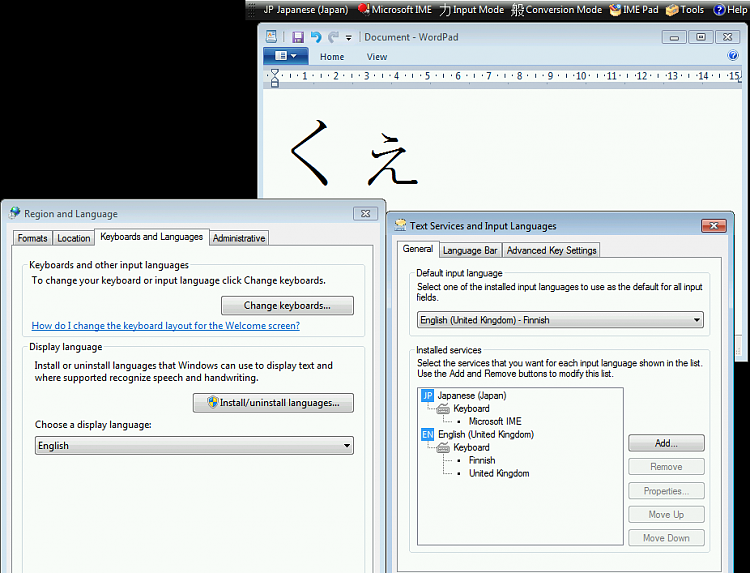Open the Advanced Key Settings tab
This screenshot has width=750, height=573.
click(551, 250)
